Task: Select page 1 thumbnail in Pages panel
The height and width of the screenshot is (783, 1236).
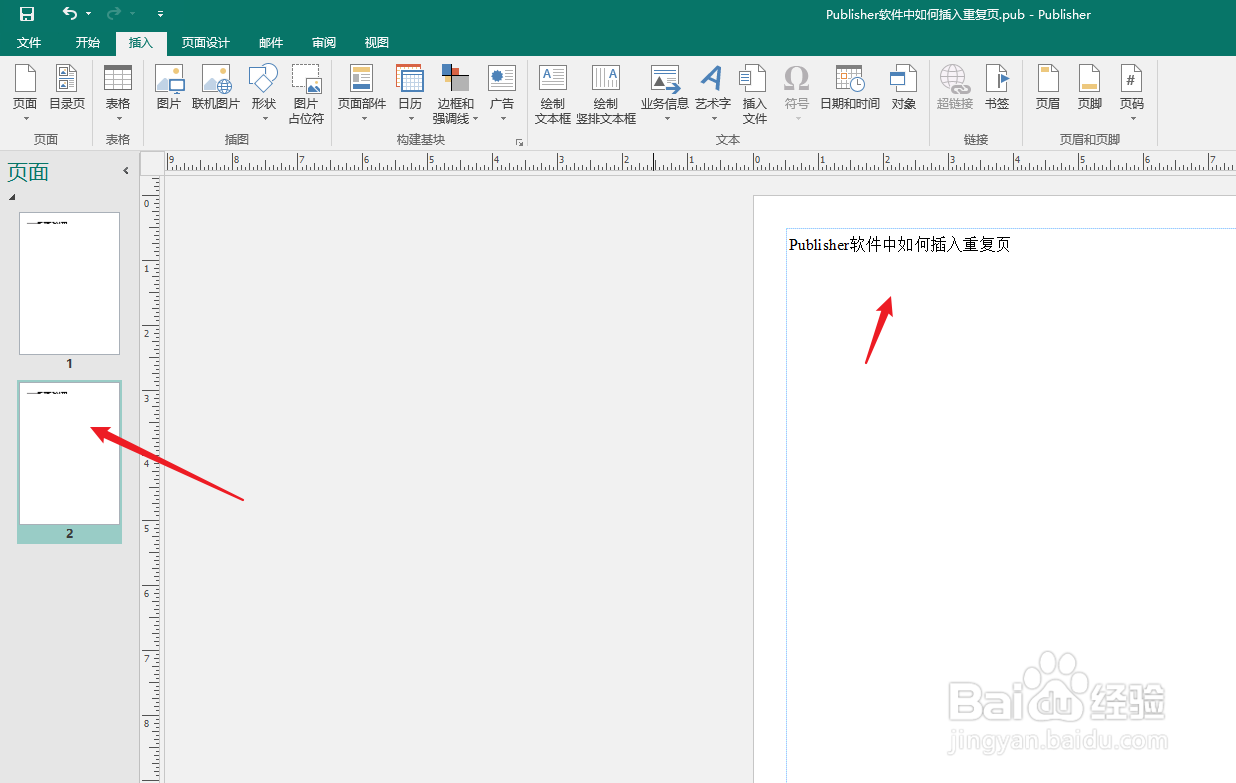Action: [69, 283]
